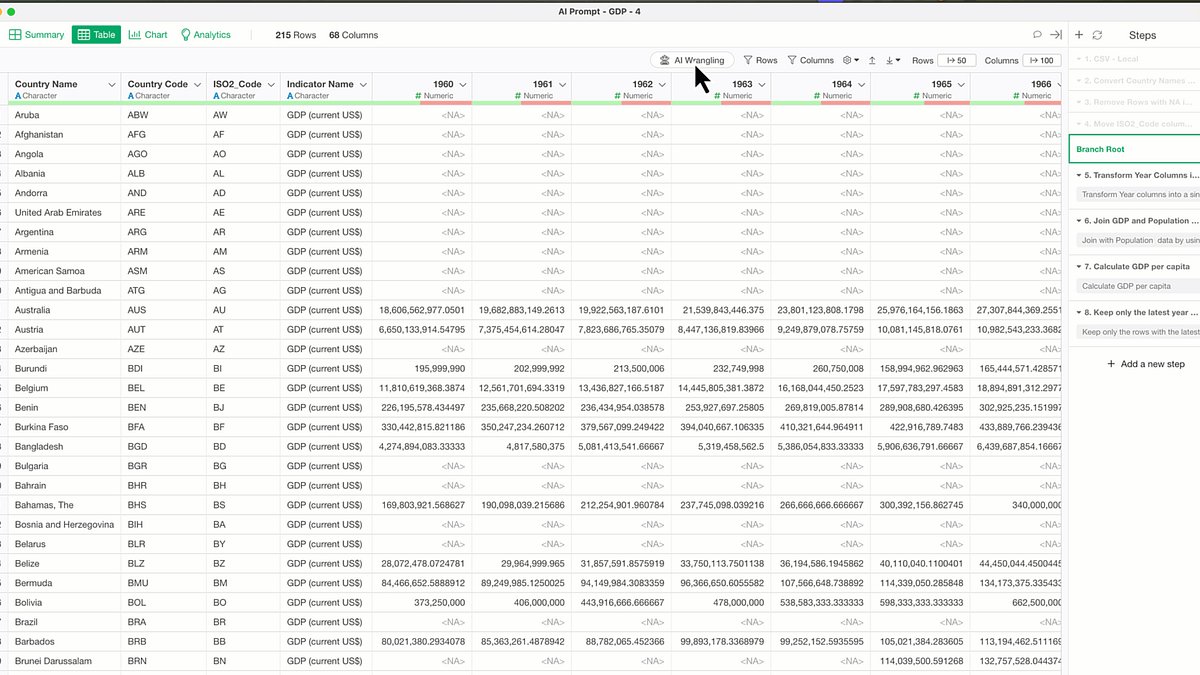
Task: Switch to the Chart view
Action: (x=148, y=34)
